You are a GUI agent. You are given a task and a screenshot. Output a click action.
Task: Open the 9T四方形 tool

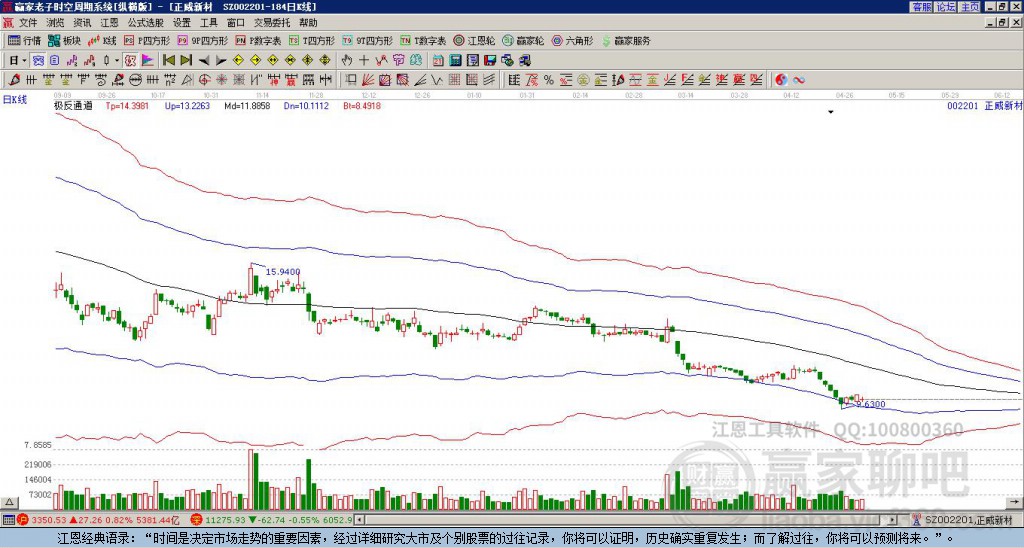pyautogui.click(x=367, y=40)
